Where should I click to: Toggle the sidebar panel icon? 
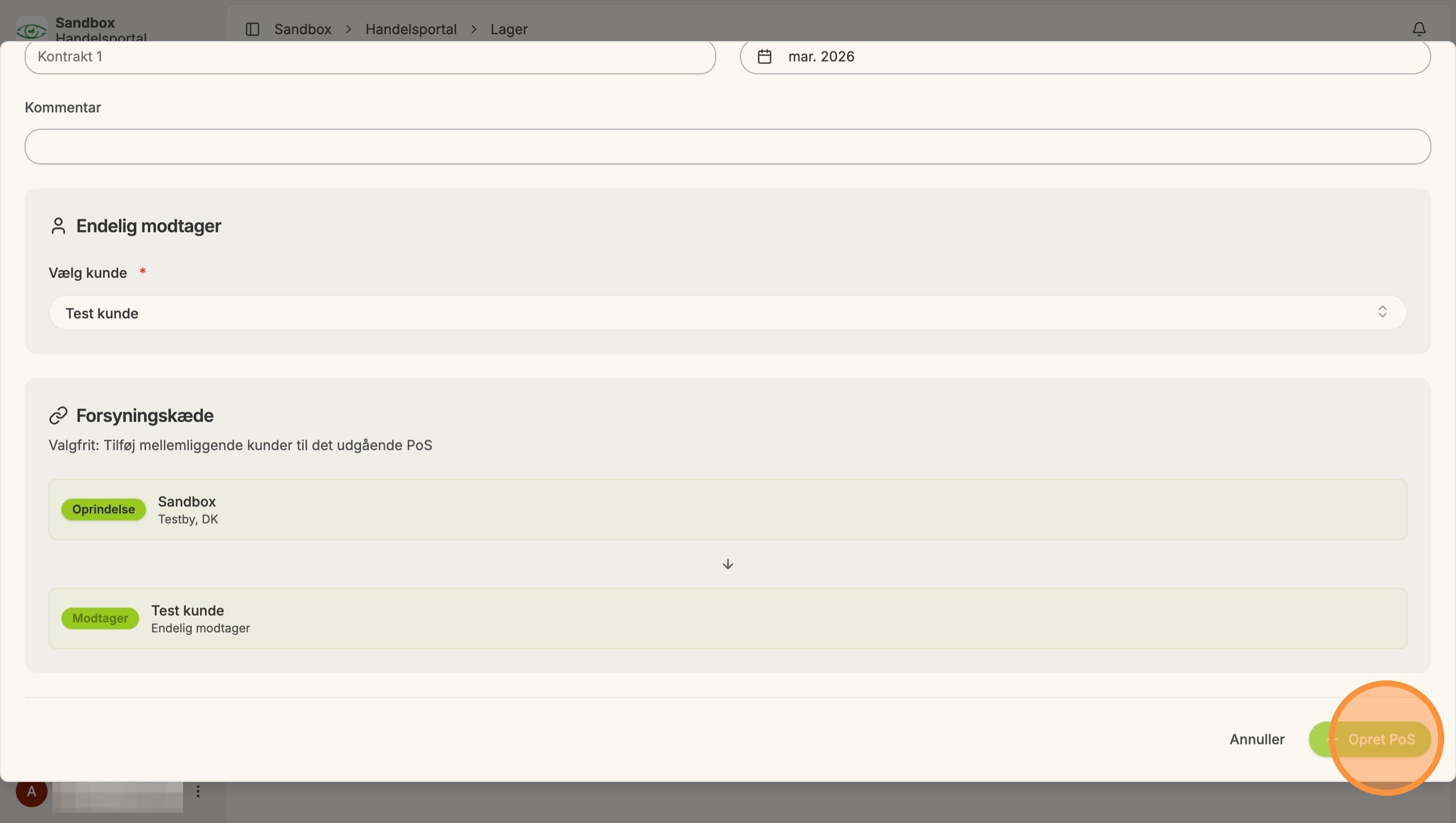coord(252,29)
